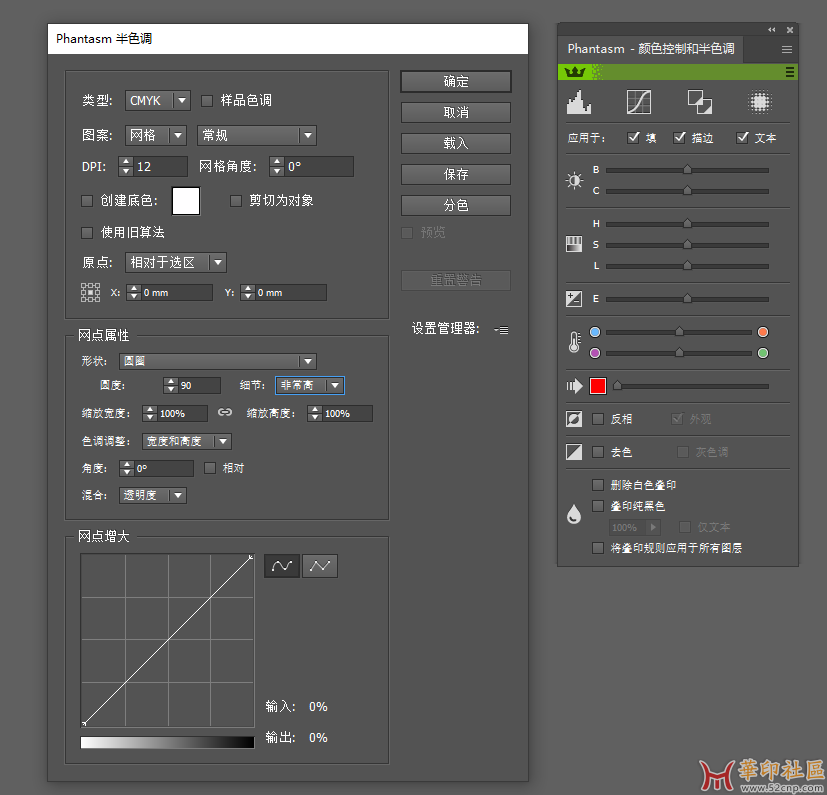Viewport: 827px width, 795px height.
Task: Click the invert icon beside 反相
Action: pyautogui.click(x=574, y=419)
